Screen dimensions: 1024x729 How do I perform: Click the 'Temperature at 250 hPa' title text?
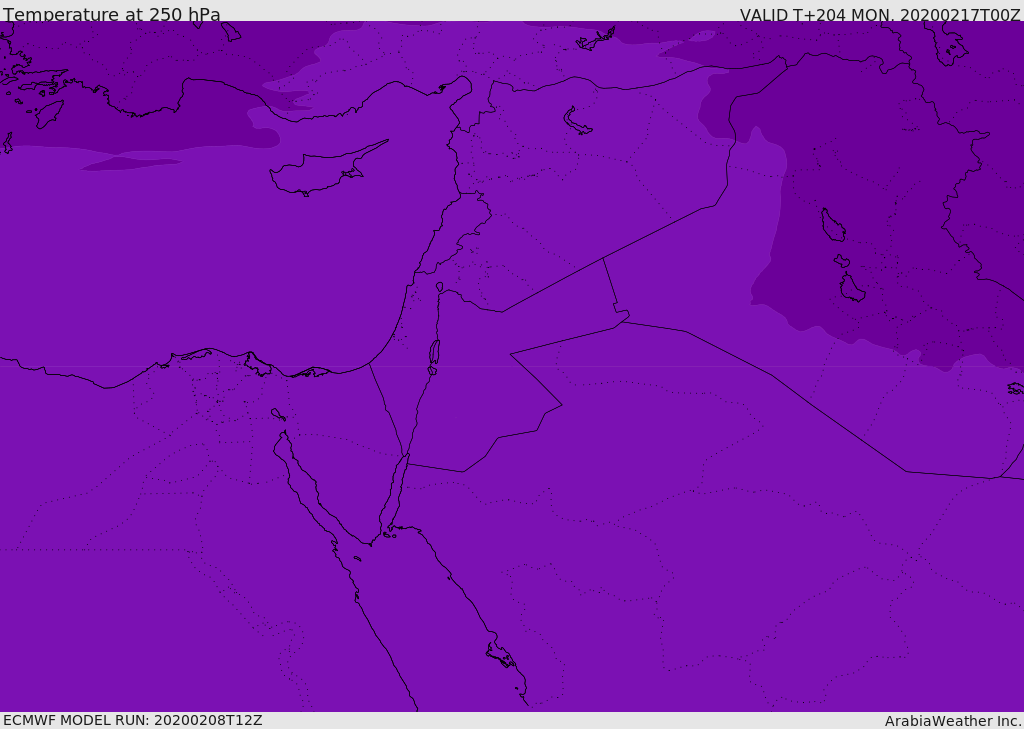112,14
